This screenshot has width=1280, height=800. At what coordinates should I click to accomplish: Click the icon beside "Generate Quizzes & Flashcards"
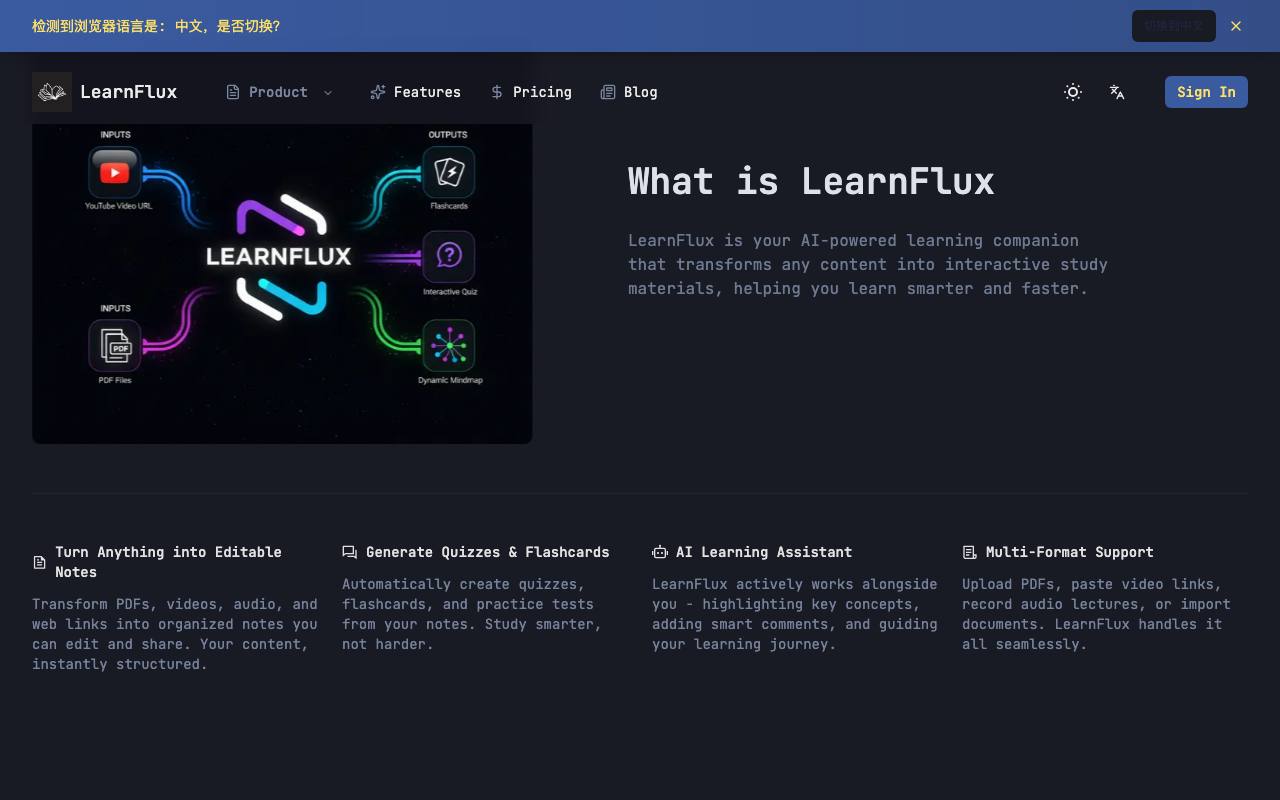click(x=349, y=552)
